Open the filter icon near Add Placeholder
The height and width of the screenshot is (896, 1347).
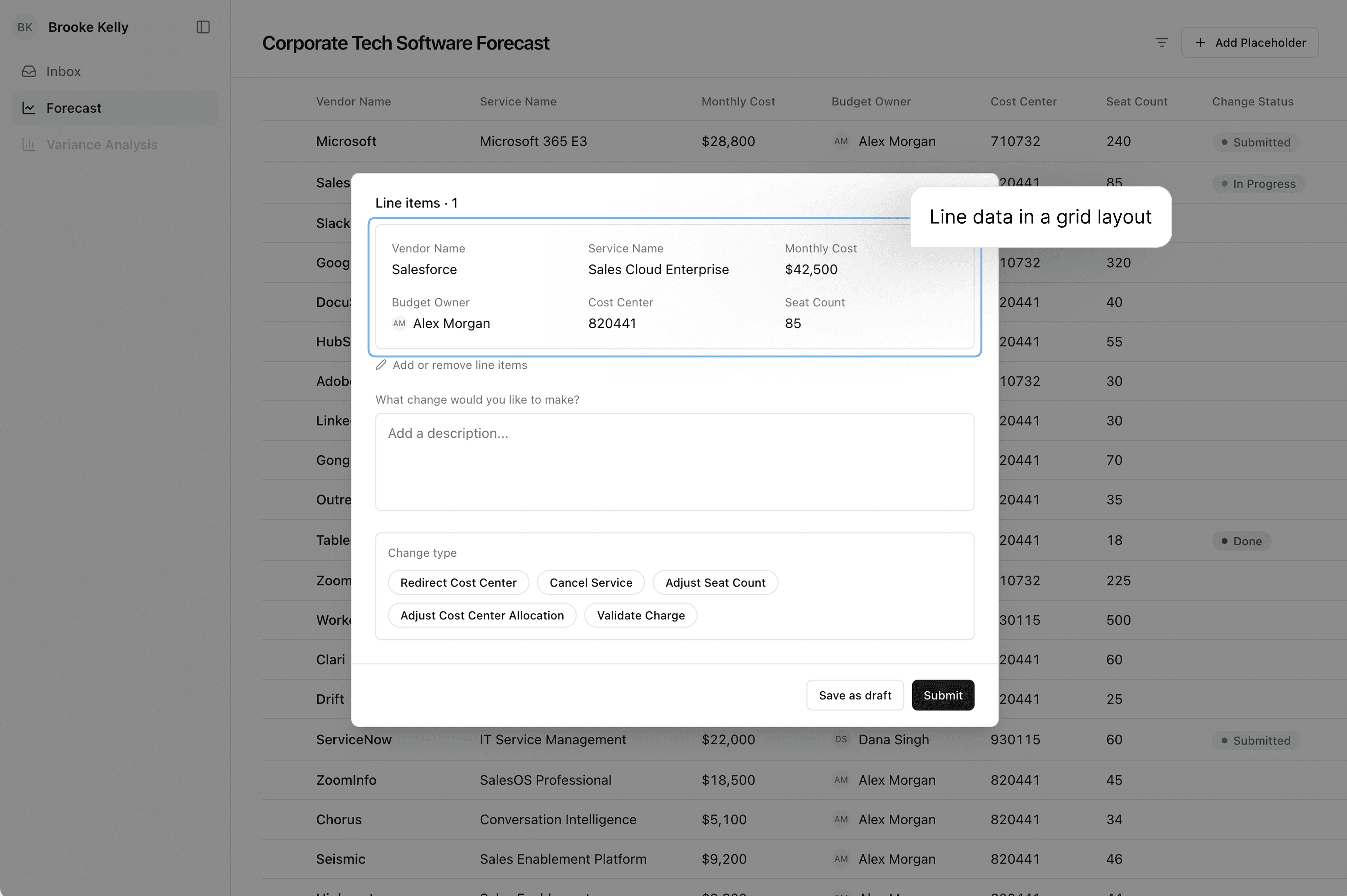click(x=1161, y=42)
